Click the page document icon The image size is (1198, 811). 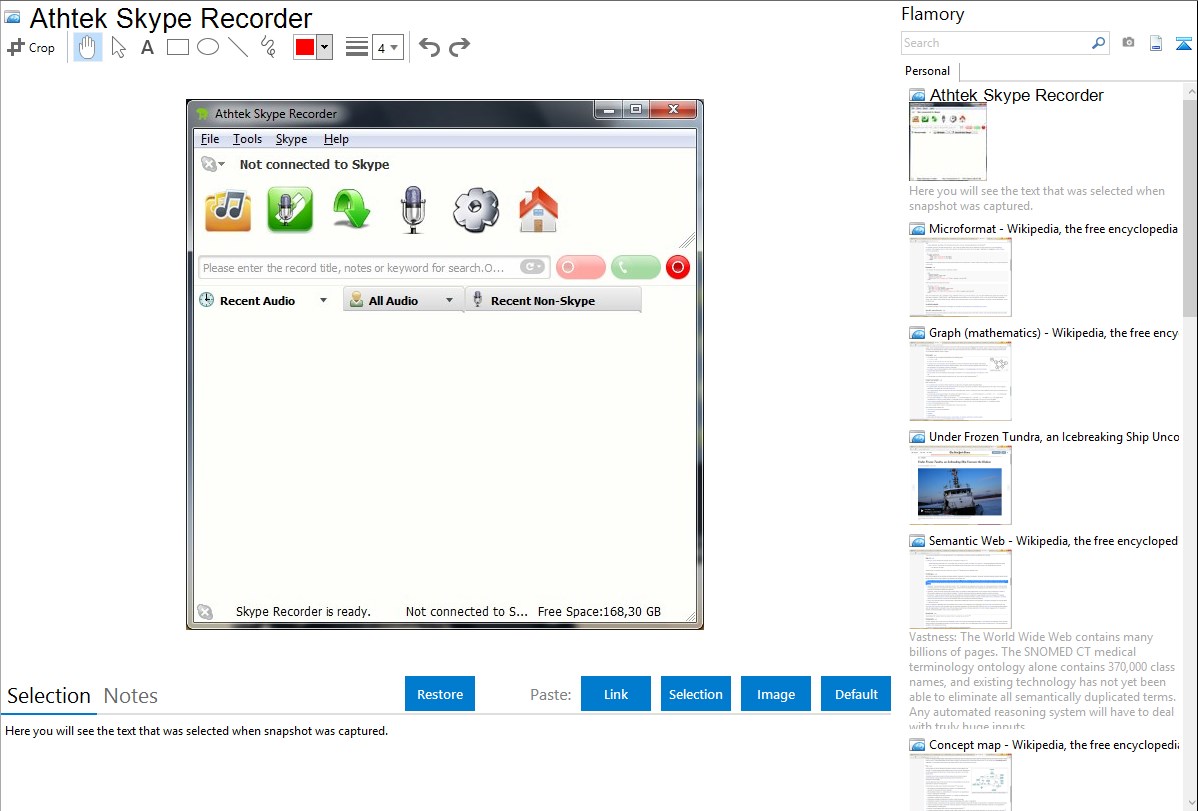(1156, 43)
